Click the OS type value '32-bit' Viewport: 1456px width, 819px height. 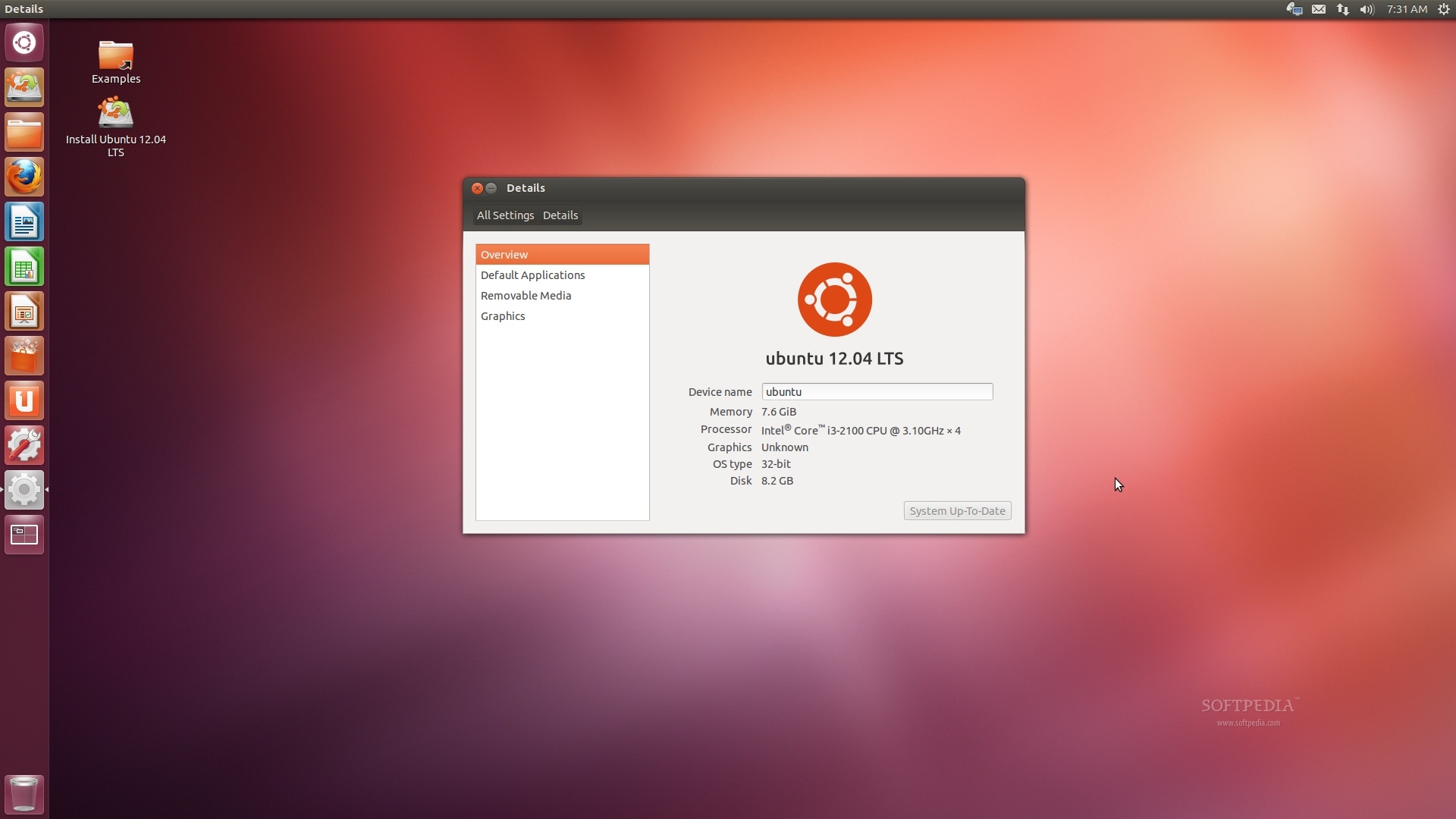pos(776,464)
